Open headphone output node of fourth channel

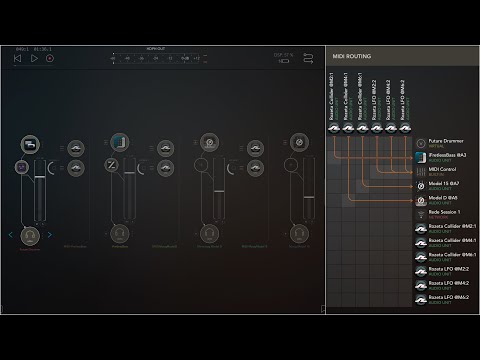[x=299, y=234]
